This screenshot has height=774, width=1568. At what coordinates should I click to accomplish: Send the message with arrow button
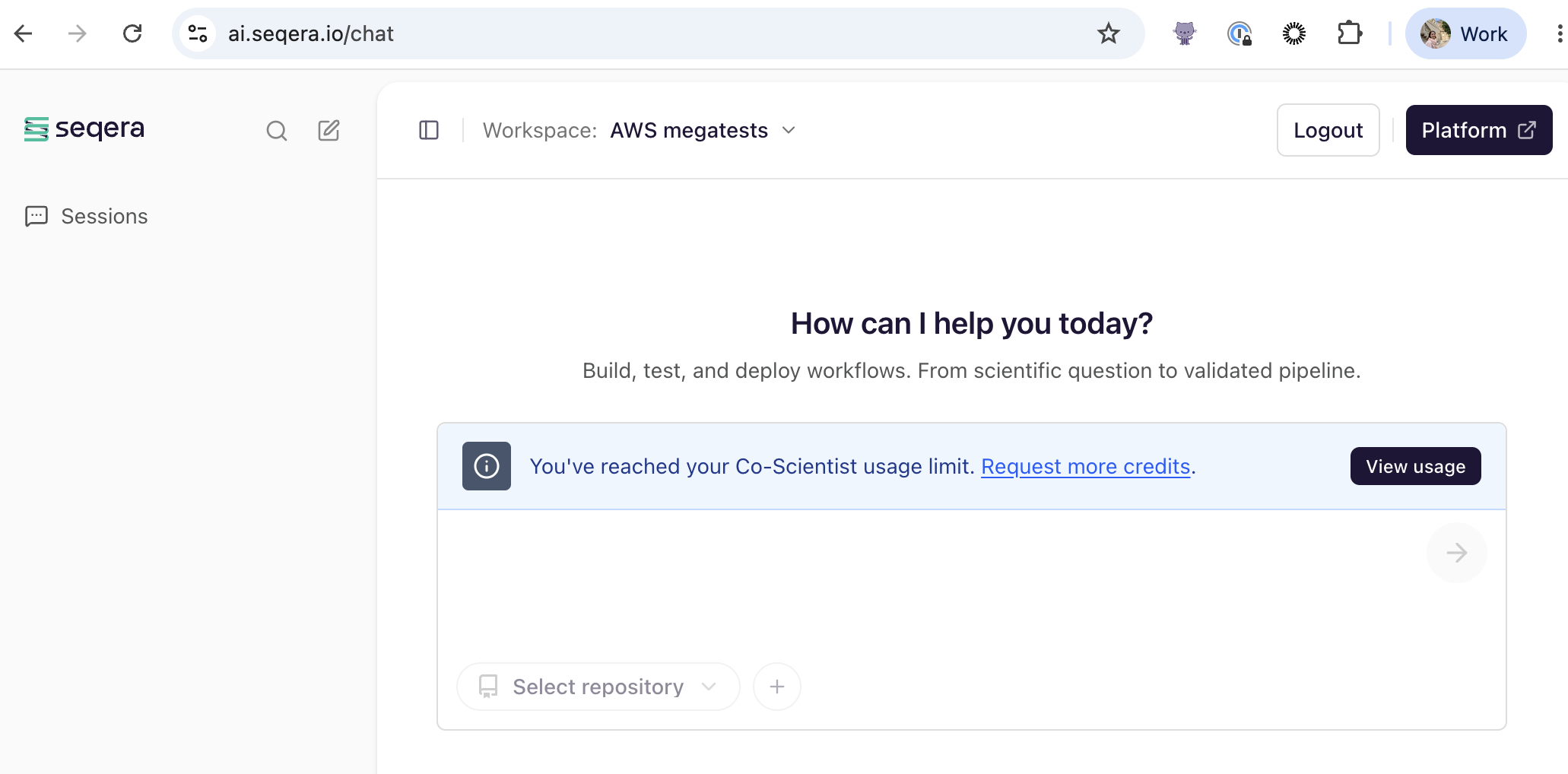[x=1456, y=553]
